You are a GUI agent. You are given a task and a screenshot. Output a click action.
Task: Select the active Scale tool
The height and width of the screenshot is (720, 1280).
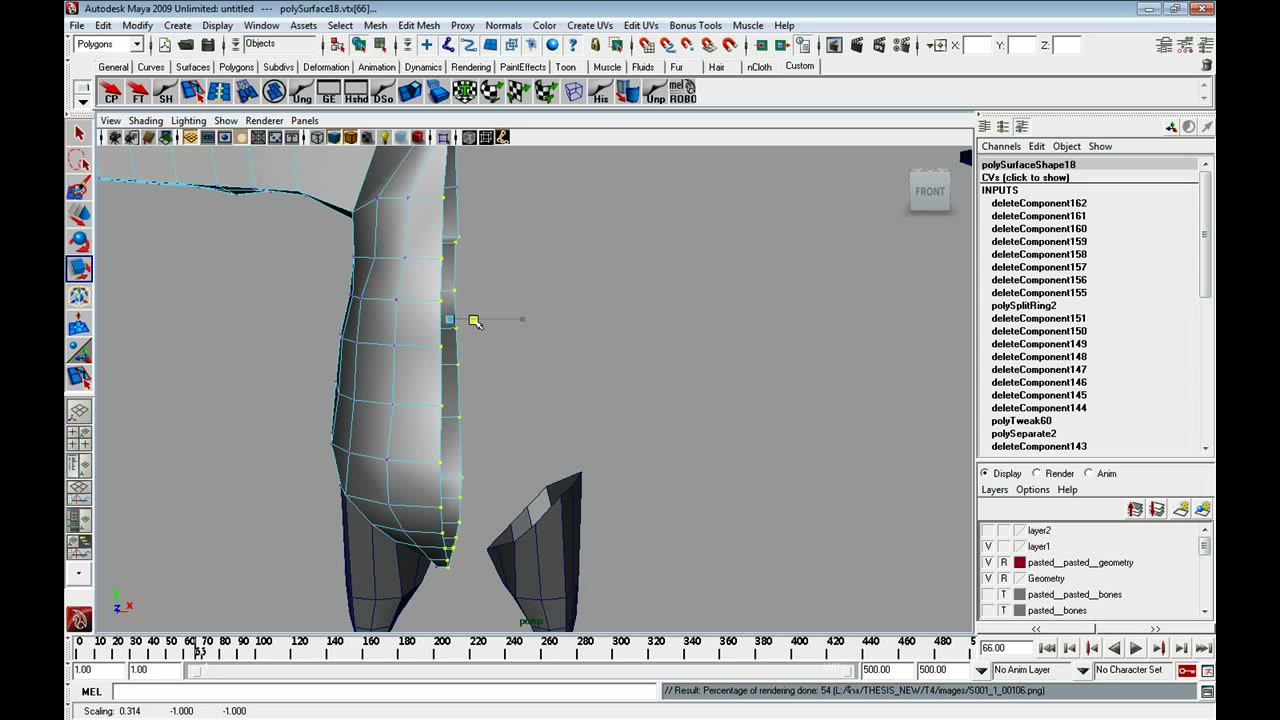(79, 269)
